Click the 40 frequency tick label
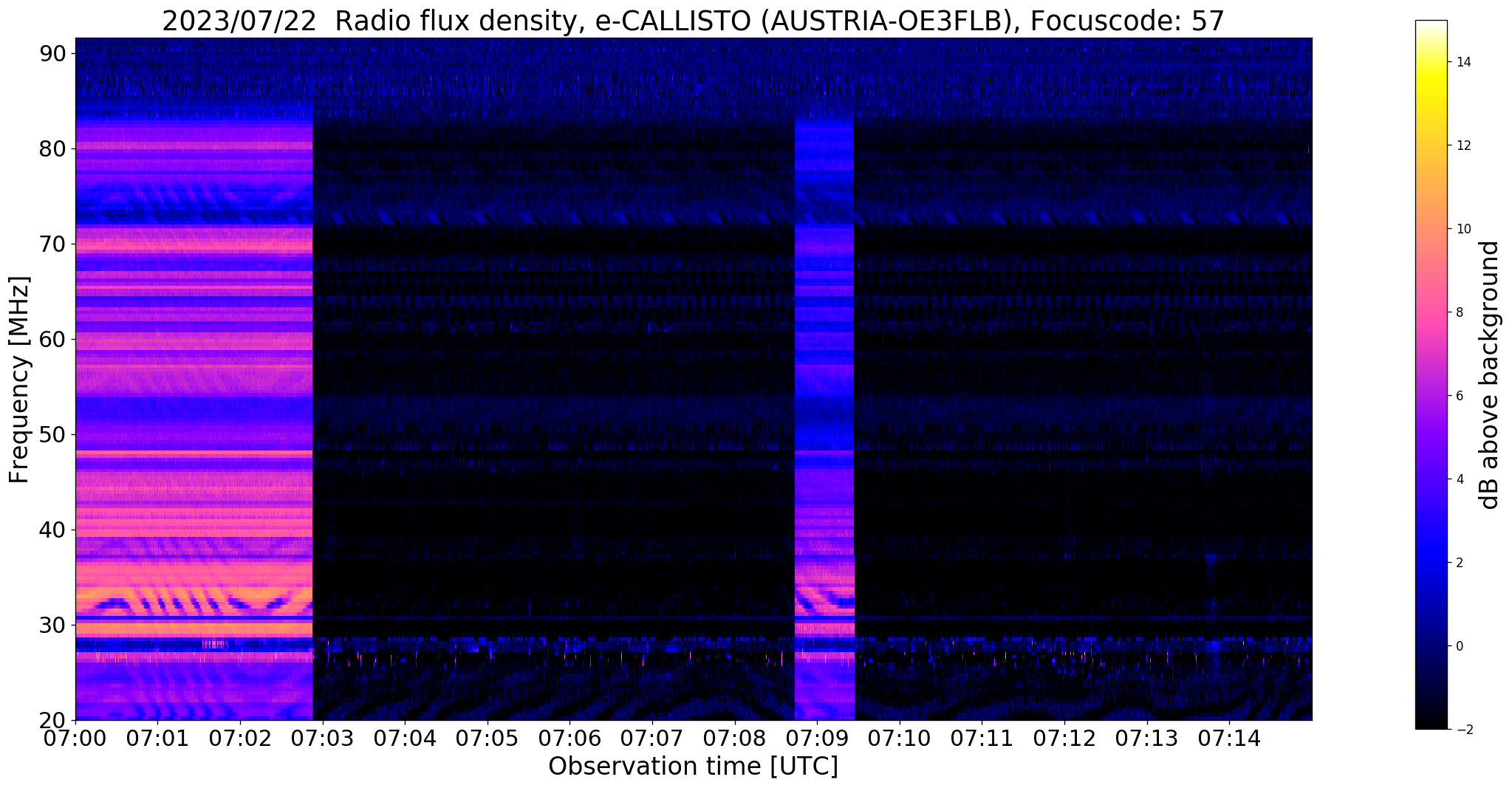Image resolution: width=1512 pixels, height=788 pixels. point(52,530)
